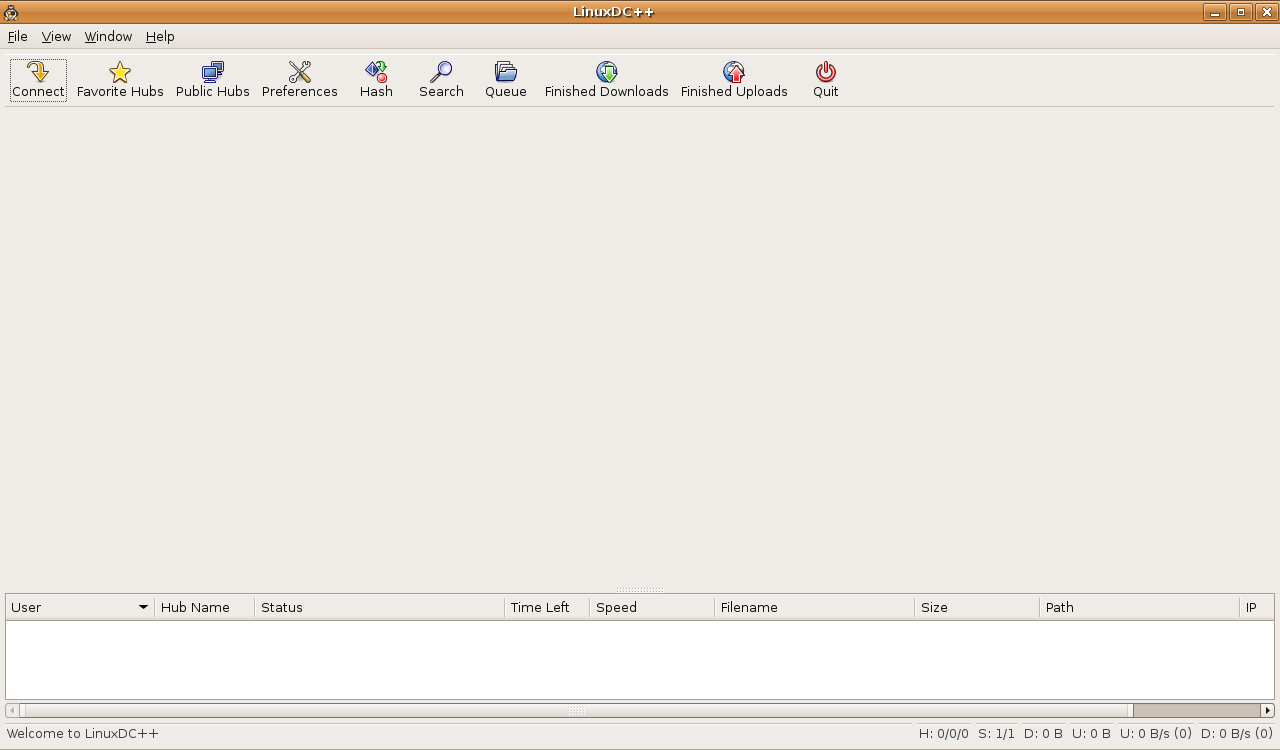The image size is (1280, 750).
Task: Sort by Status column header
Action: [x=379, y=607]
